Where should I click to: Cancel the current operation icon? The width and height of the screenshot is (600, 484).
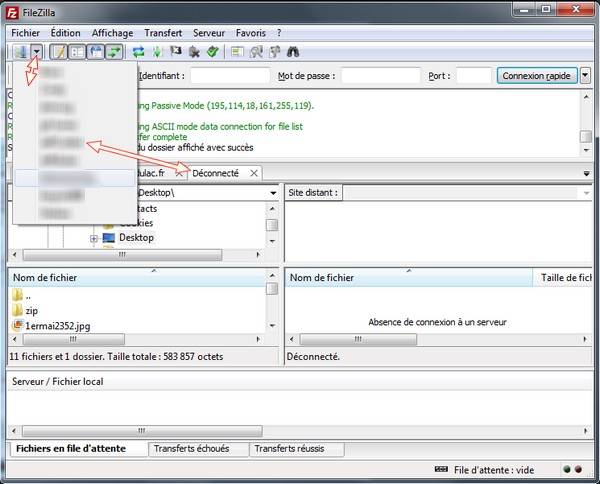(176, 52)
